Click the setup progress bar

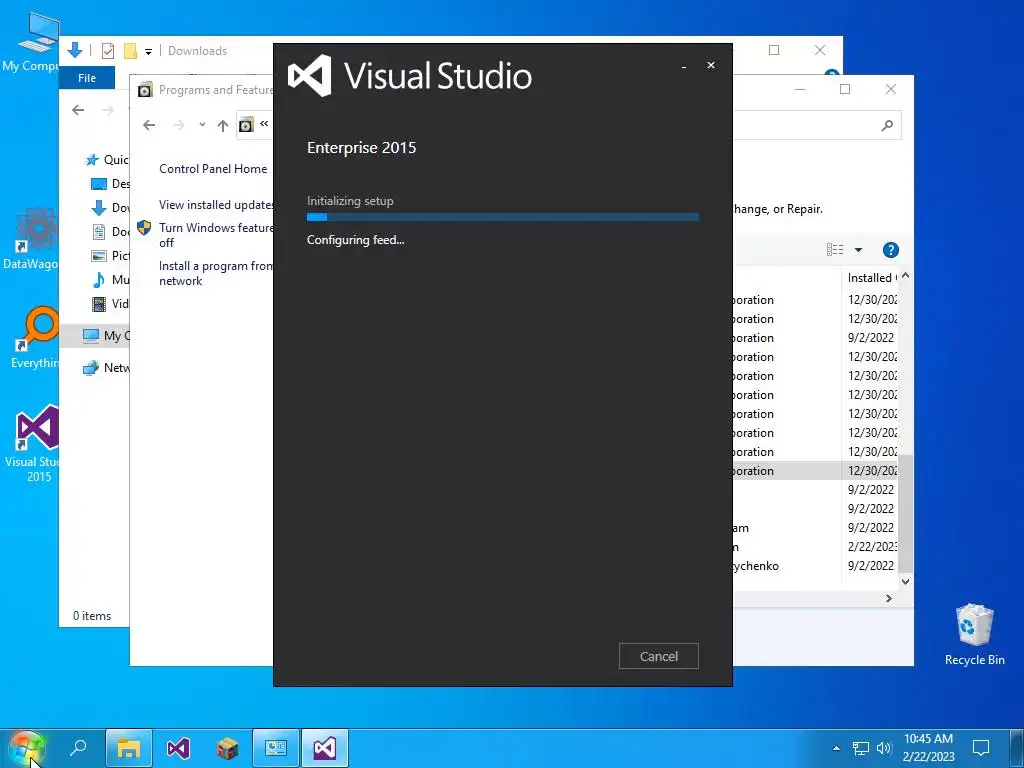click(x=503, y=217)
